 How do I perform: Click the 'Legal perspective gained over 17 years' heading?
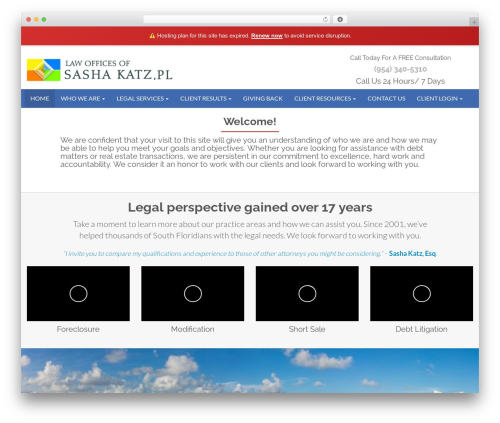click(250, 207)
